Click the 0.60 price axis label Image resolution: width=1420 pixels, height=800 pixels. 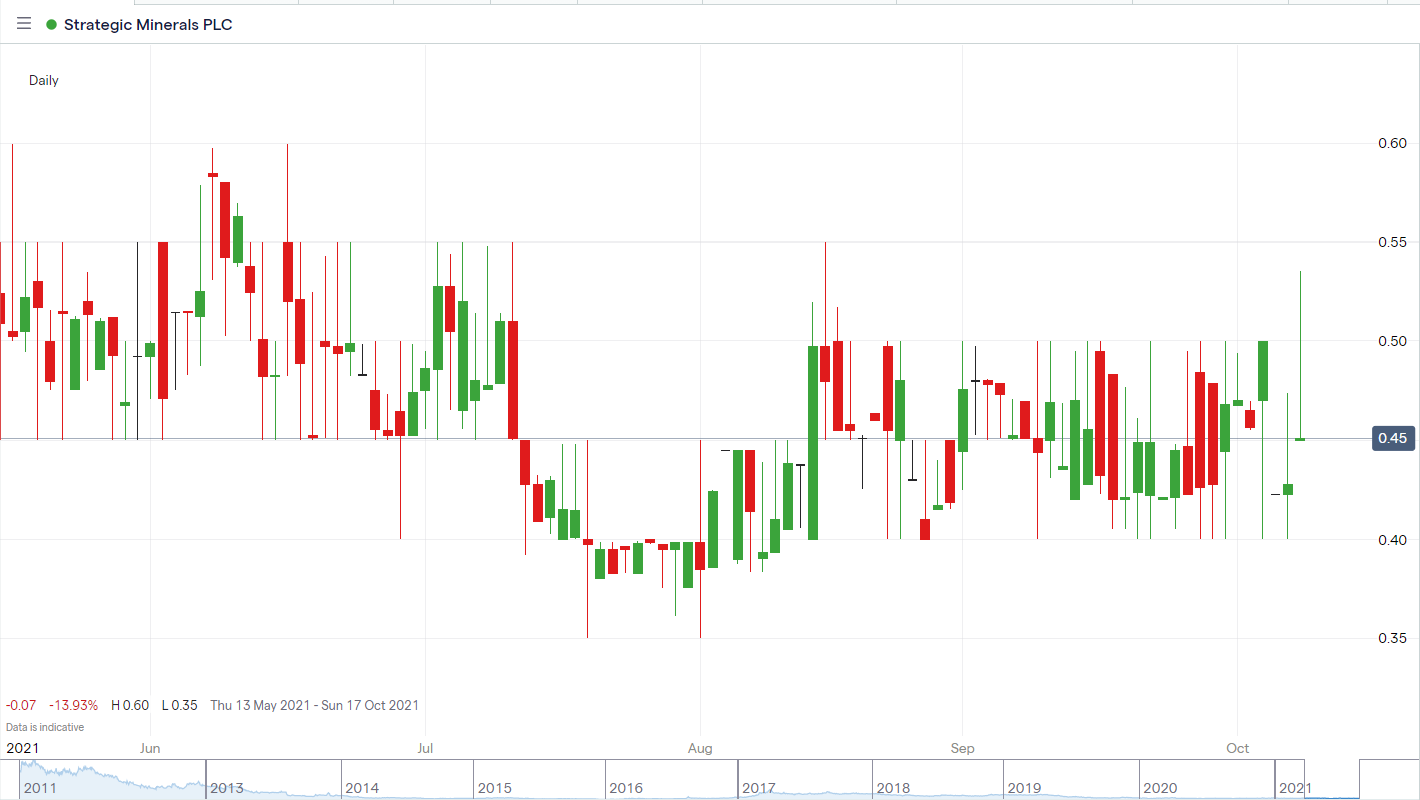(x=1392, y=143)
